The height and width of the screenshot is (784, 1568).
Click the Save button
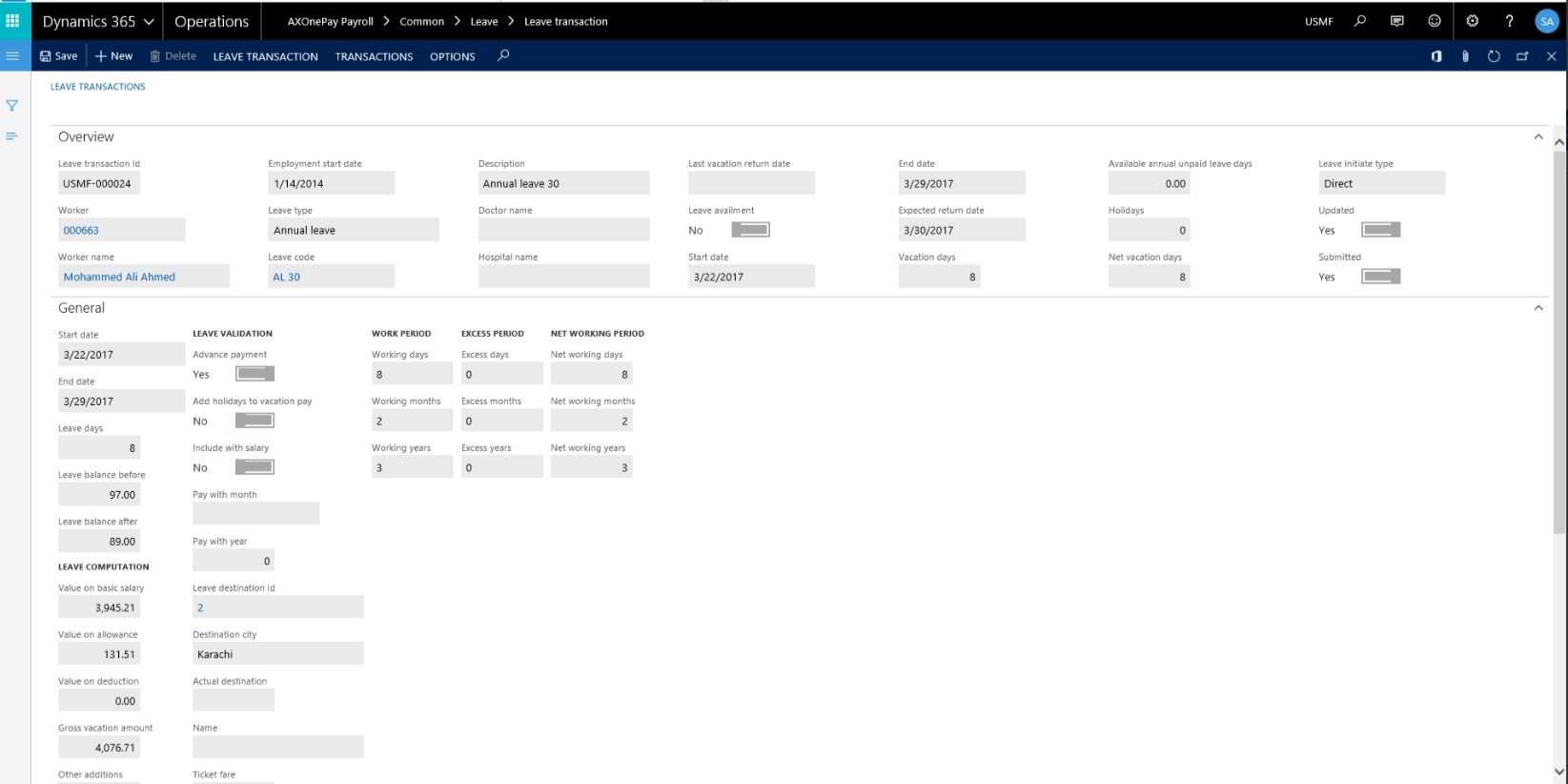point(59,56)
